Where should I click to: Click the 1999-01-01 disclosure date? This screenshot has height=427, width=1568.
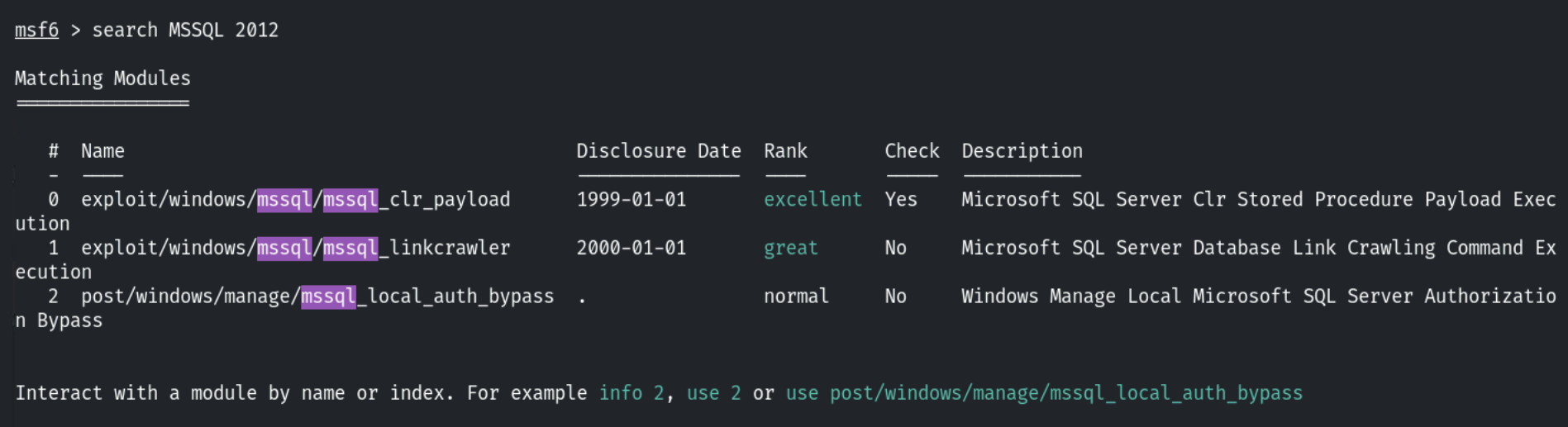click(631, 200)
